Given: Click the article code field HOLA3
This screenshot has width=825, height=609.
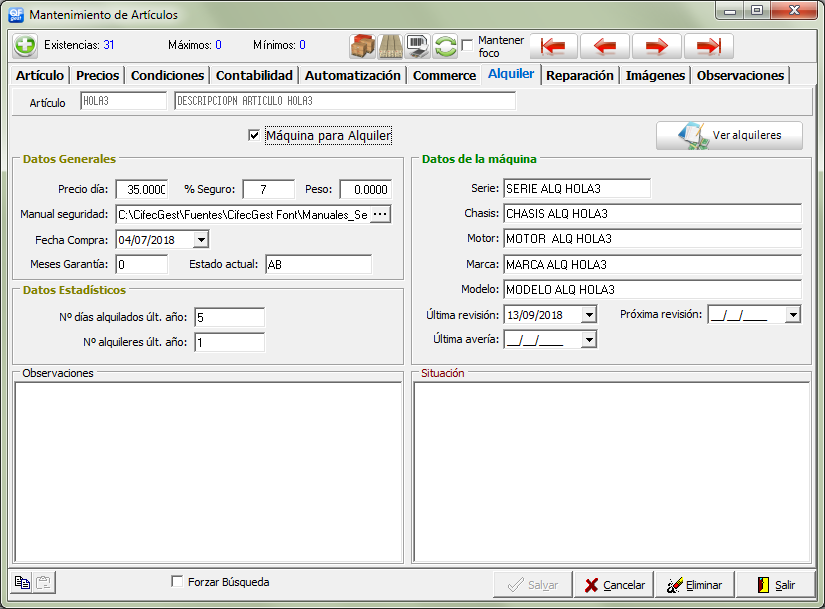Looking at the screenshot, I should click(123, 101).
